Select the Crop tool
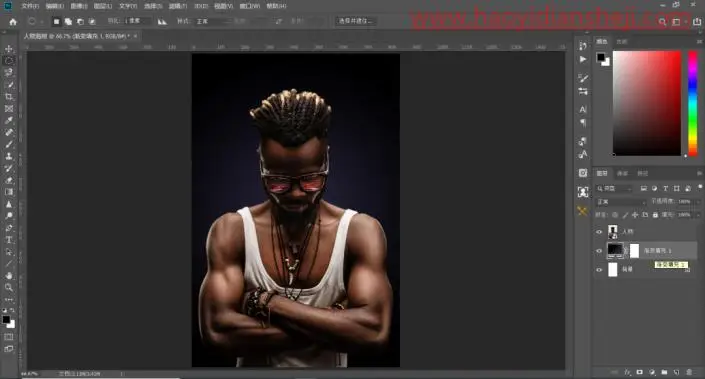 (9, 97)
